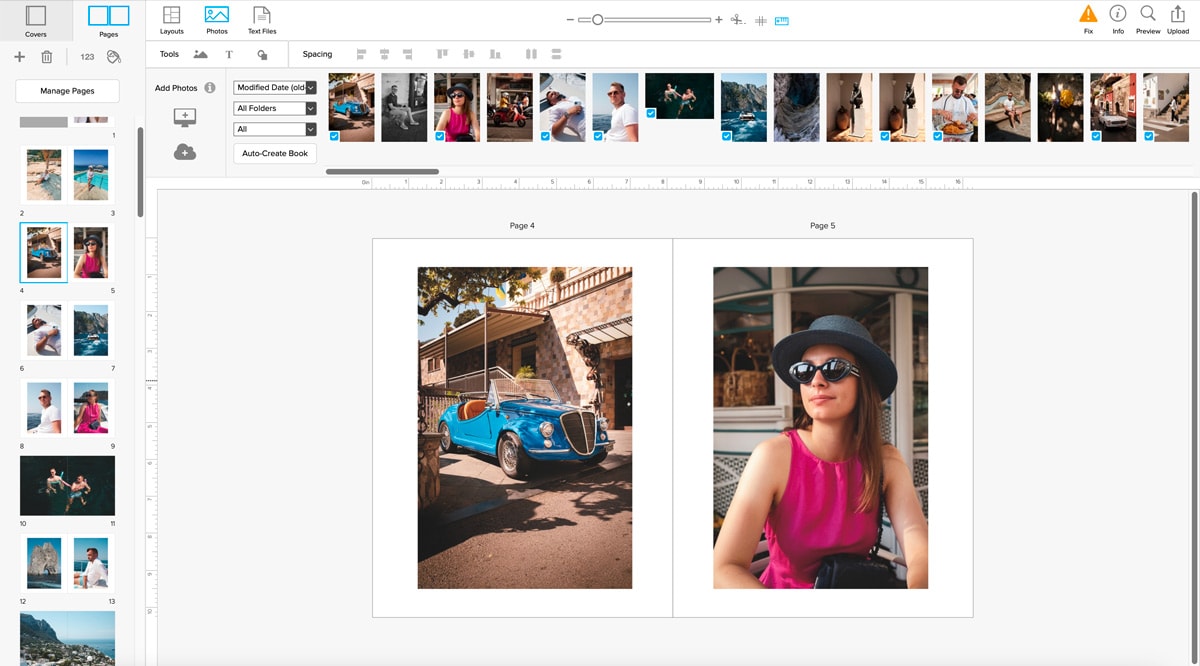The width and height of the screenshot is (1200, 666).
Task: Add photos from computer icon
Action: pos(185,117)
